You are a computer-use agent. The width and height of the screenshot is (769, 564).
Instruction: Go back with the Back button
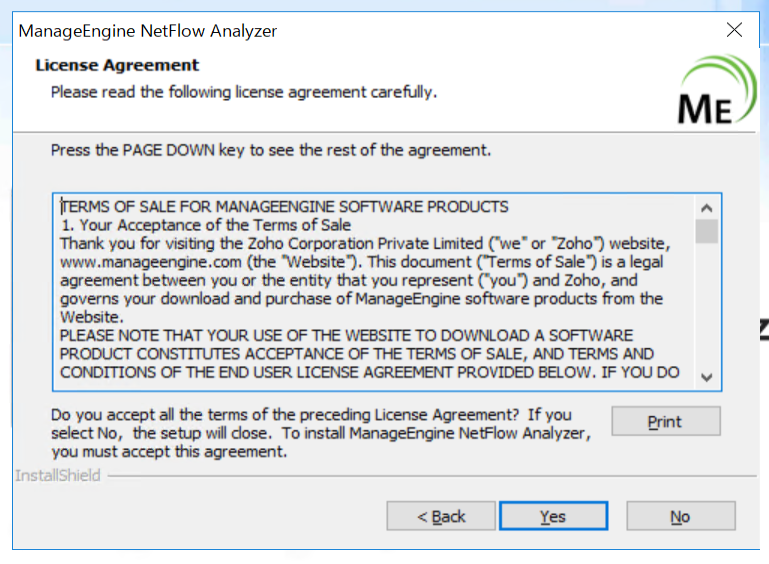[x=441, y=516]
